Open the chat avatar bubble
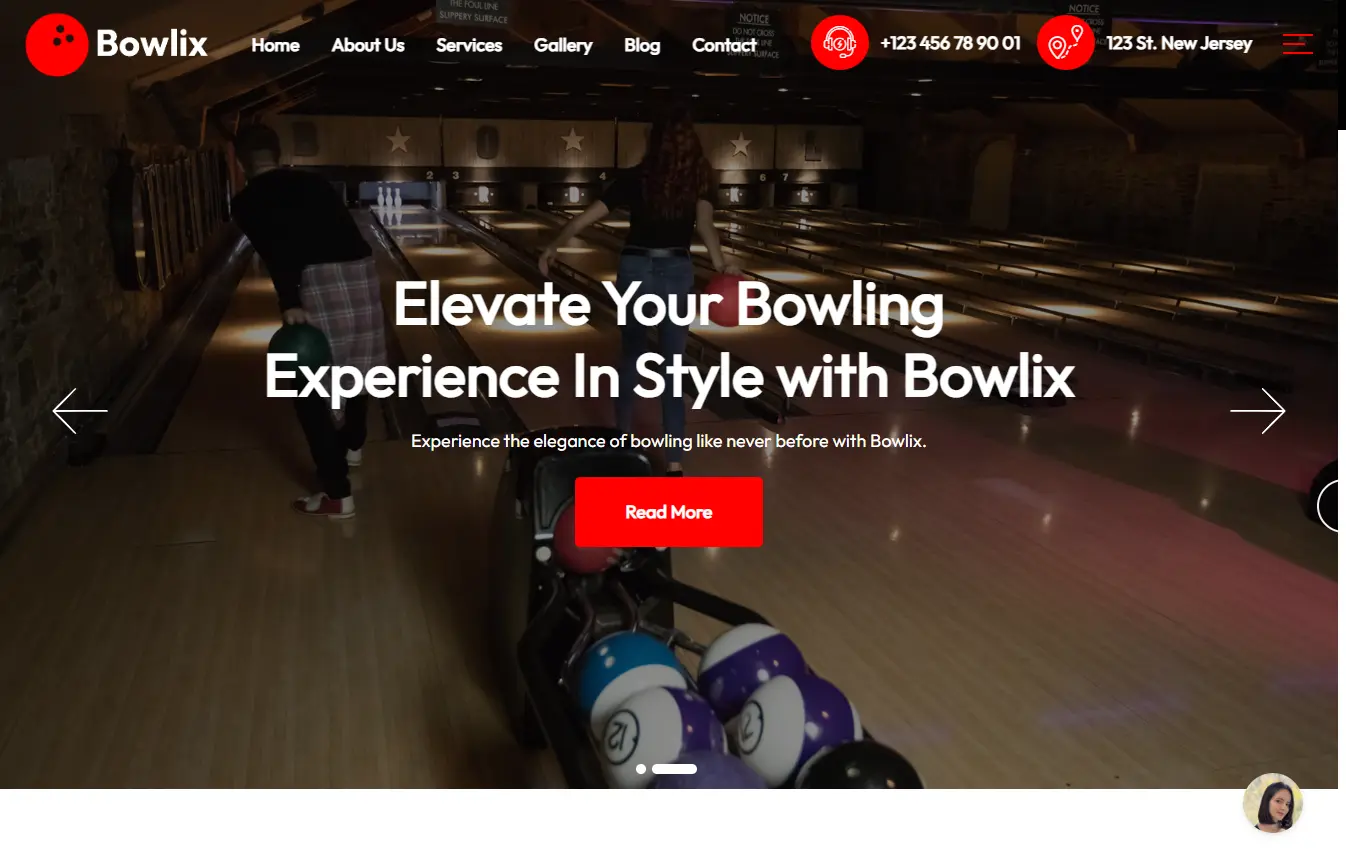Viewport: 1346px width, 849px height. [1273, 803]
